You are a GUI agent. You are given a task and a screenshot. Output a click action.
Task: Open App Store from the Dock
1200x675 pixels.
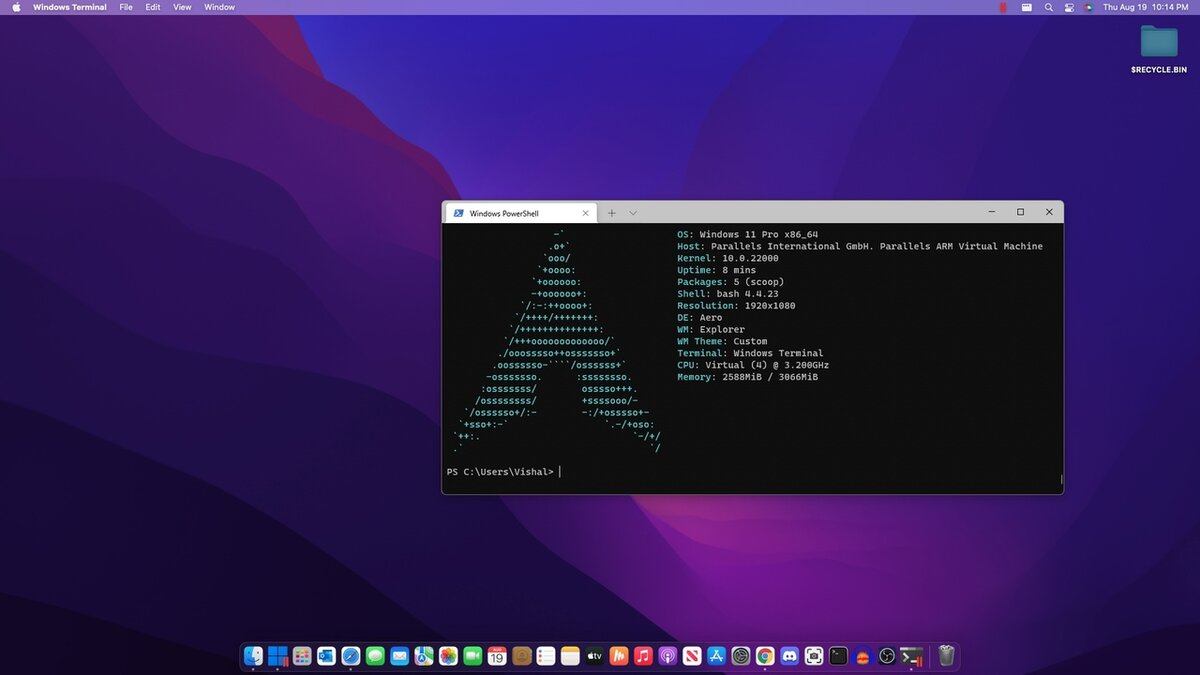[716, 656]
